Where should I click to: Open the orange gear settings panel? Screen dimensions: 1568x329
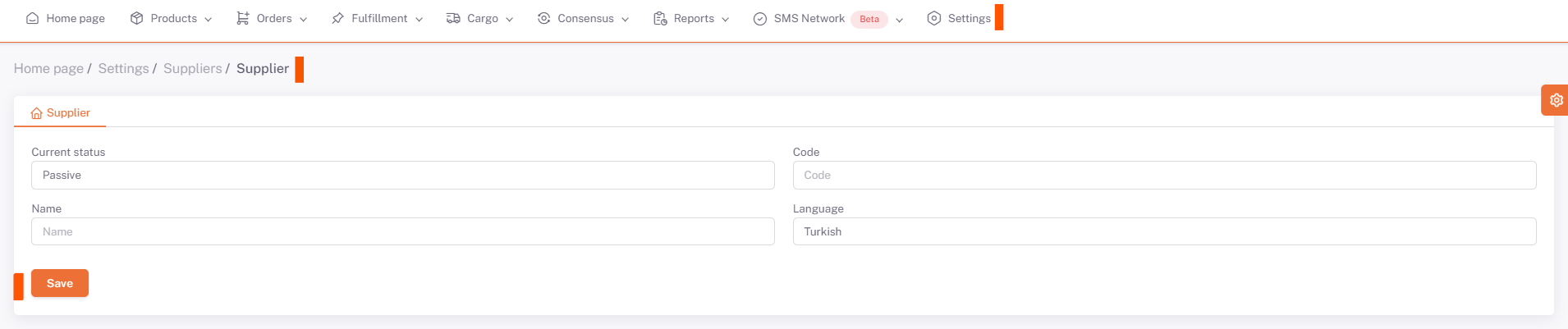(1556, 100)
